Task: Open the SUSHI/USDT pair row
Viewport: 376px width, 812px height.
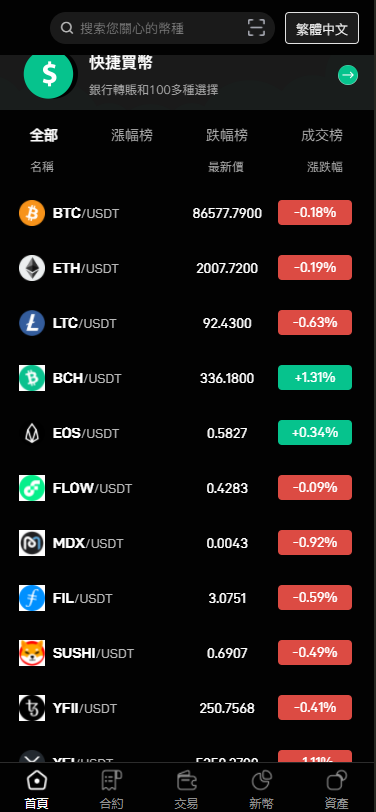Action: 185,653
